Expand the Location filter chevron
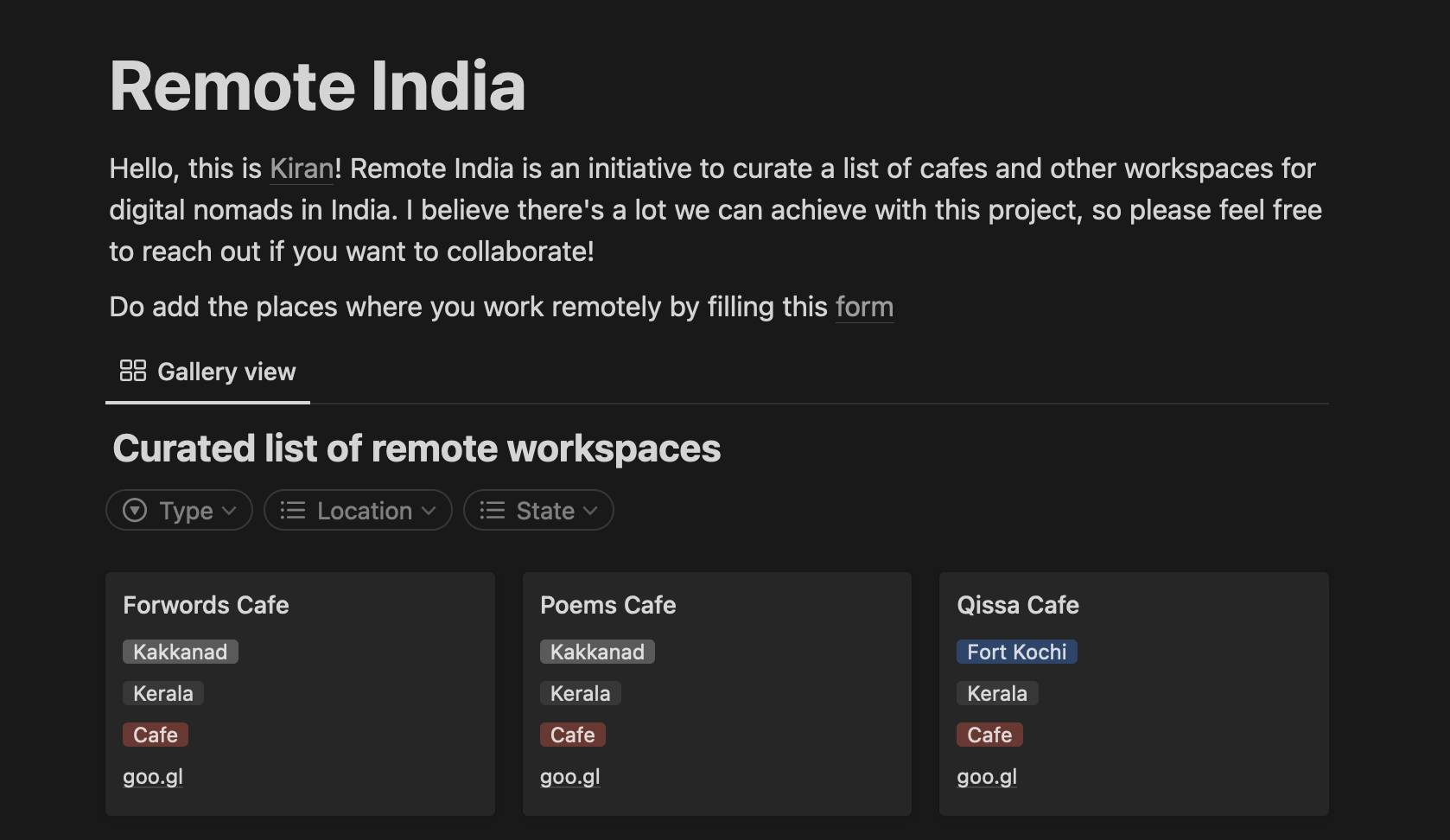Image resolution: width=1450 pixels, height=840 pixels. (429, 511)
